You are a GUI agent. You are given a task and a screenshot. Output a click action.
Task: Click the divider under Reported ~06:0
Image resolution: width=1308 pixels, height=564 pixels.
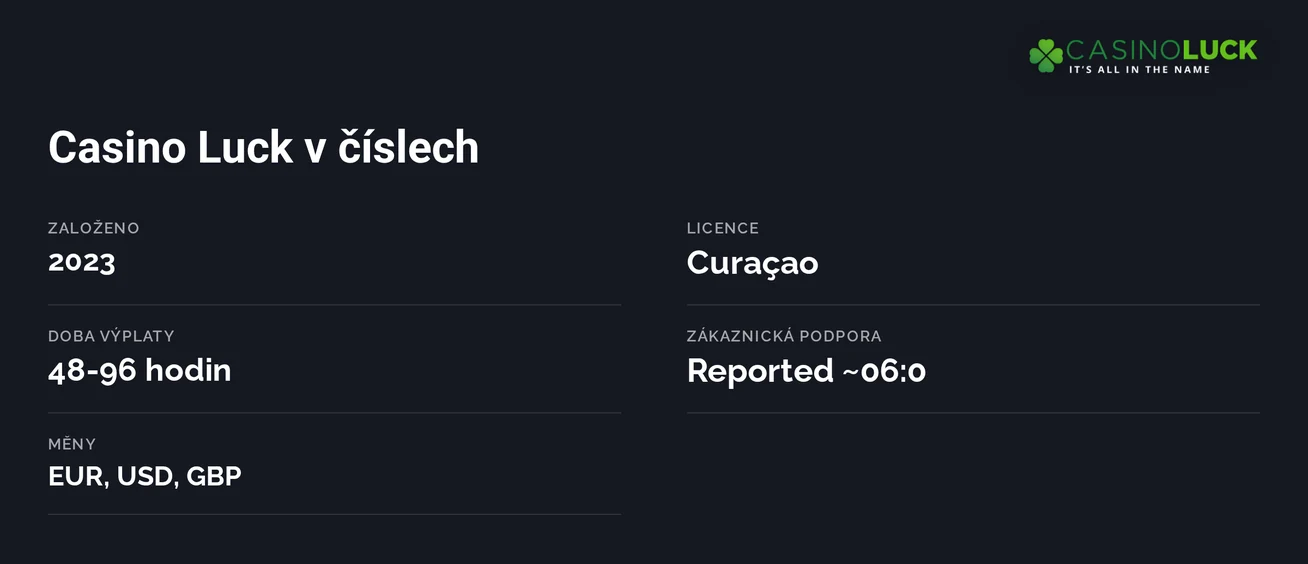point(973,413)
